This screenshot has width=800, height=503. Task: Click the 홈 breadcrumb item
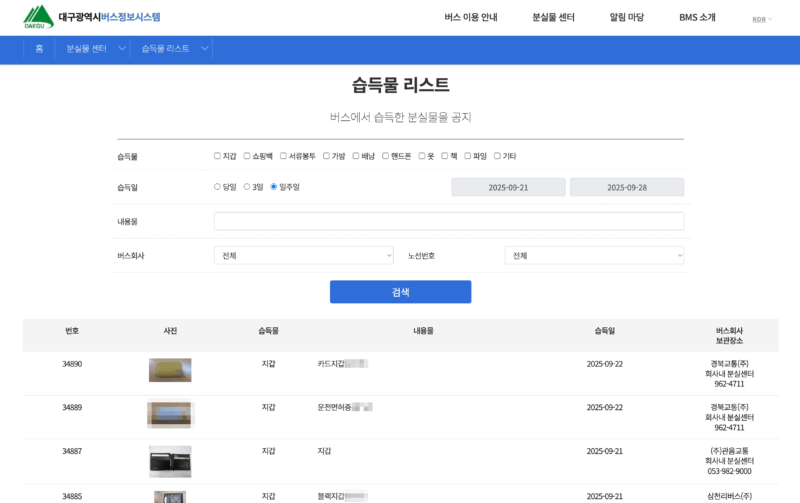pos(39,48)
